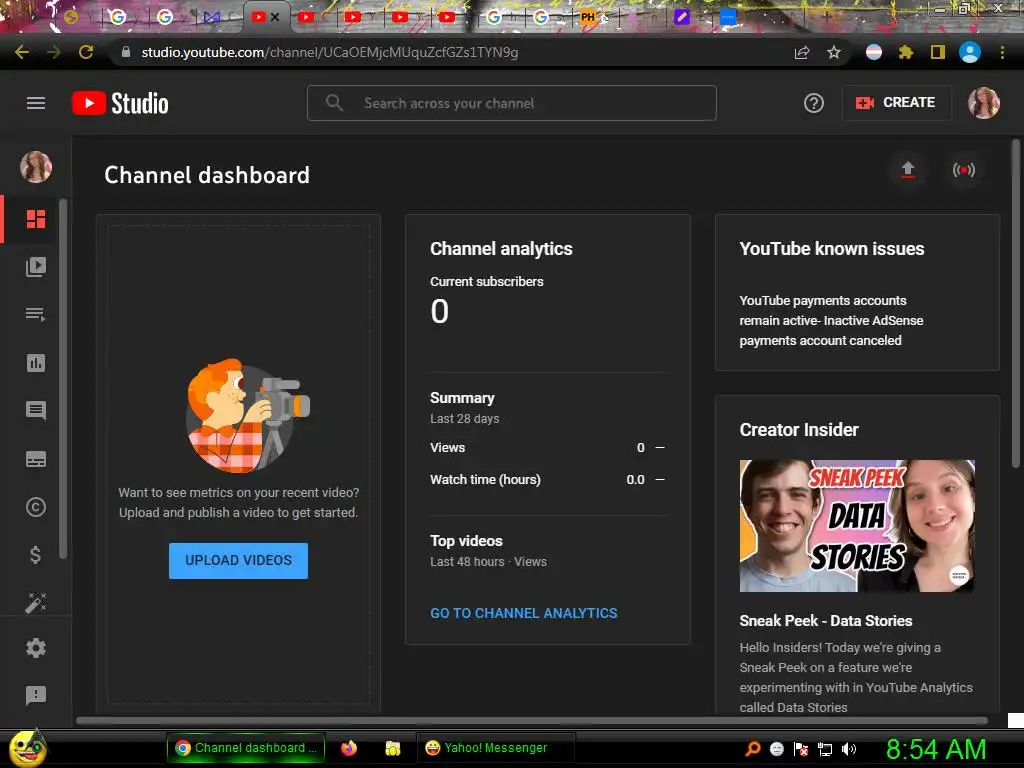The height and width of the screenshot is (768, 1024).
Task: Click the Channel dashboard page heading
Action: 207,175
